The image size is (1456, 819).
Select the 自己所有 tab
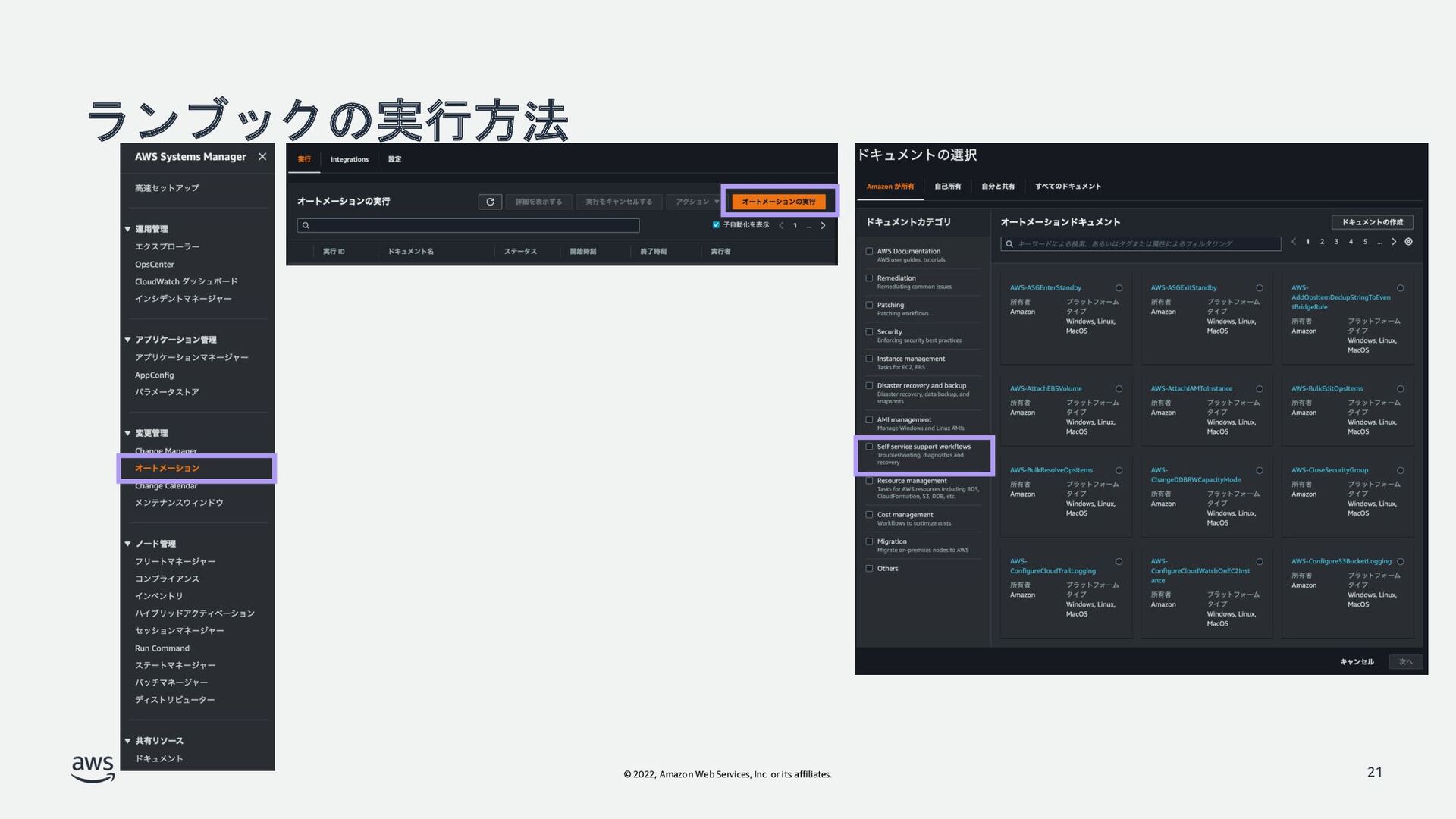pyautogui.click(x=948, y=187)
